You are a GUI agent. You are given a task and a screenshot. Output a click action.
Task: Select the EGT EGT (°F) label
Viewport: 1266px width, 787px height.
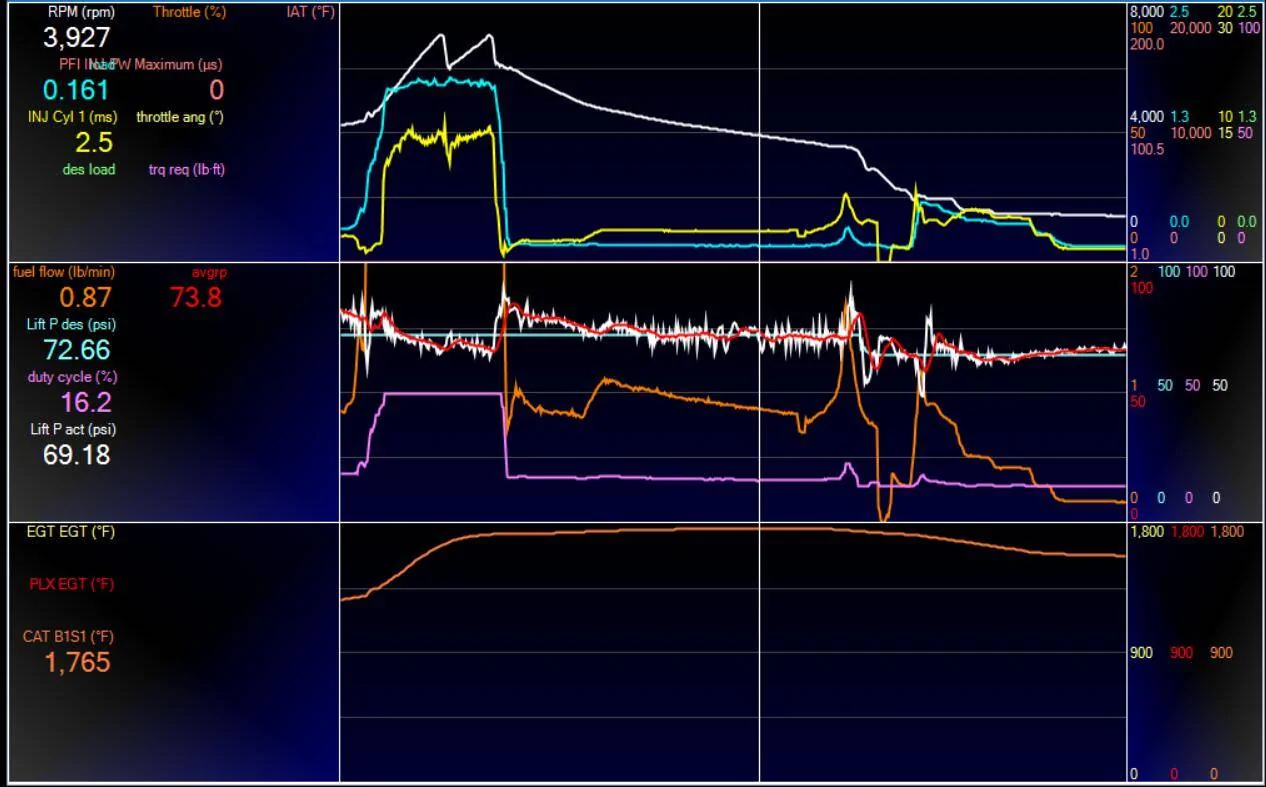(70, 532)
